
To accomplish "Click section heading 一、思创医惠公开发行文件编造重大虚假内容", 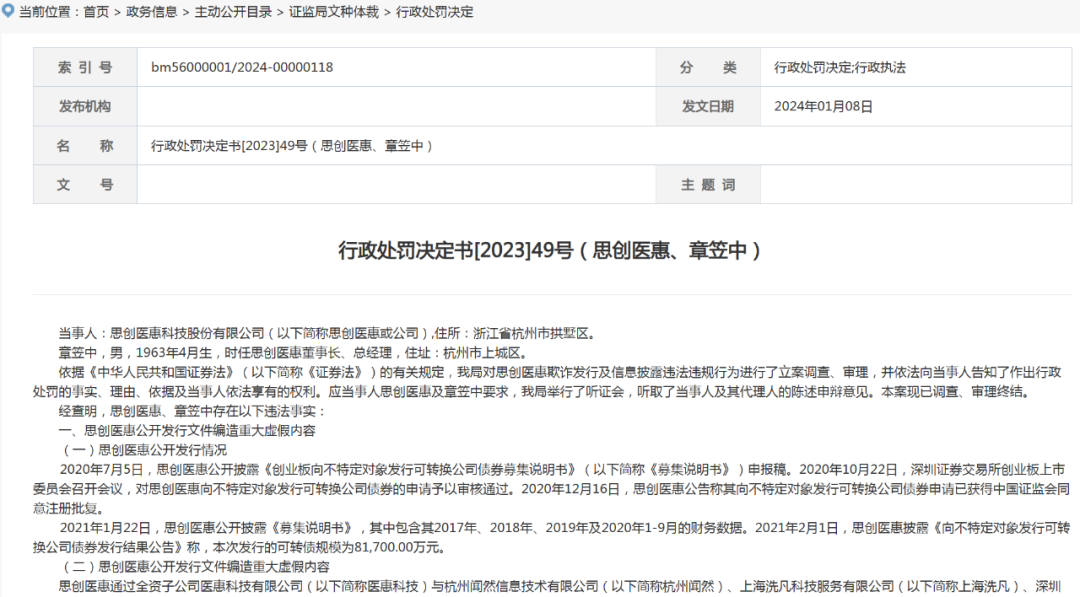I will [x=187, y=430].
